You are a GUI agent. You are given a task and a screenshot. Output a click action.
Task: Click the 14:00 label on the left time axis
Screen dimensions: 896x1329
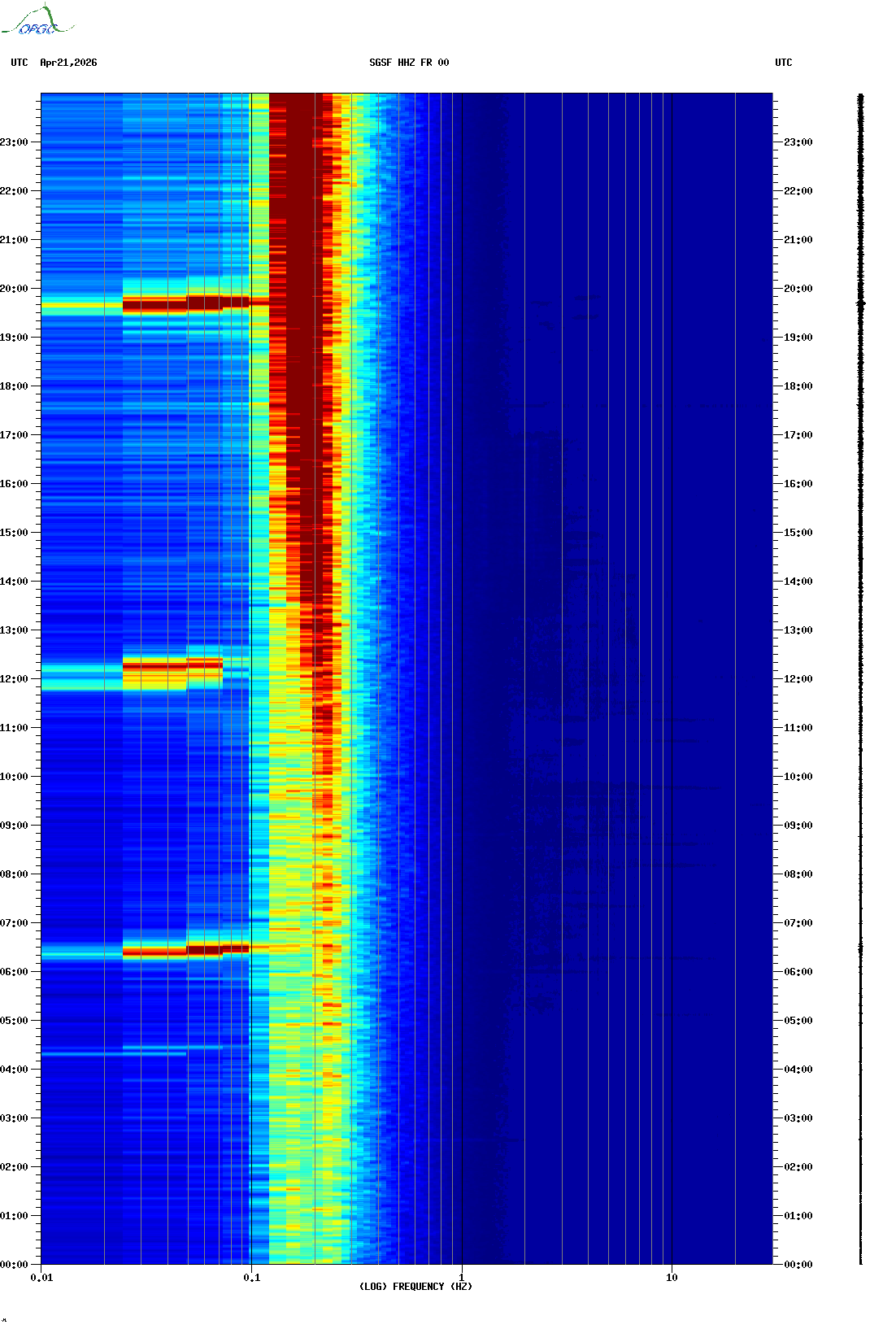point(14,582)
